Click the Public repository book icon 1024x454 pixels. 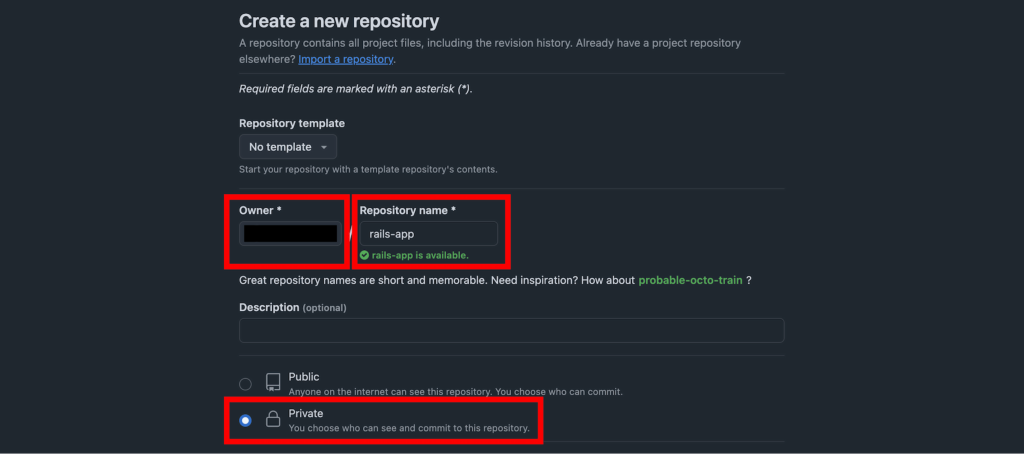(273, 383)
